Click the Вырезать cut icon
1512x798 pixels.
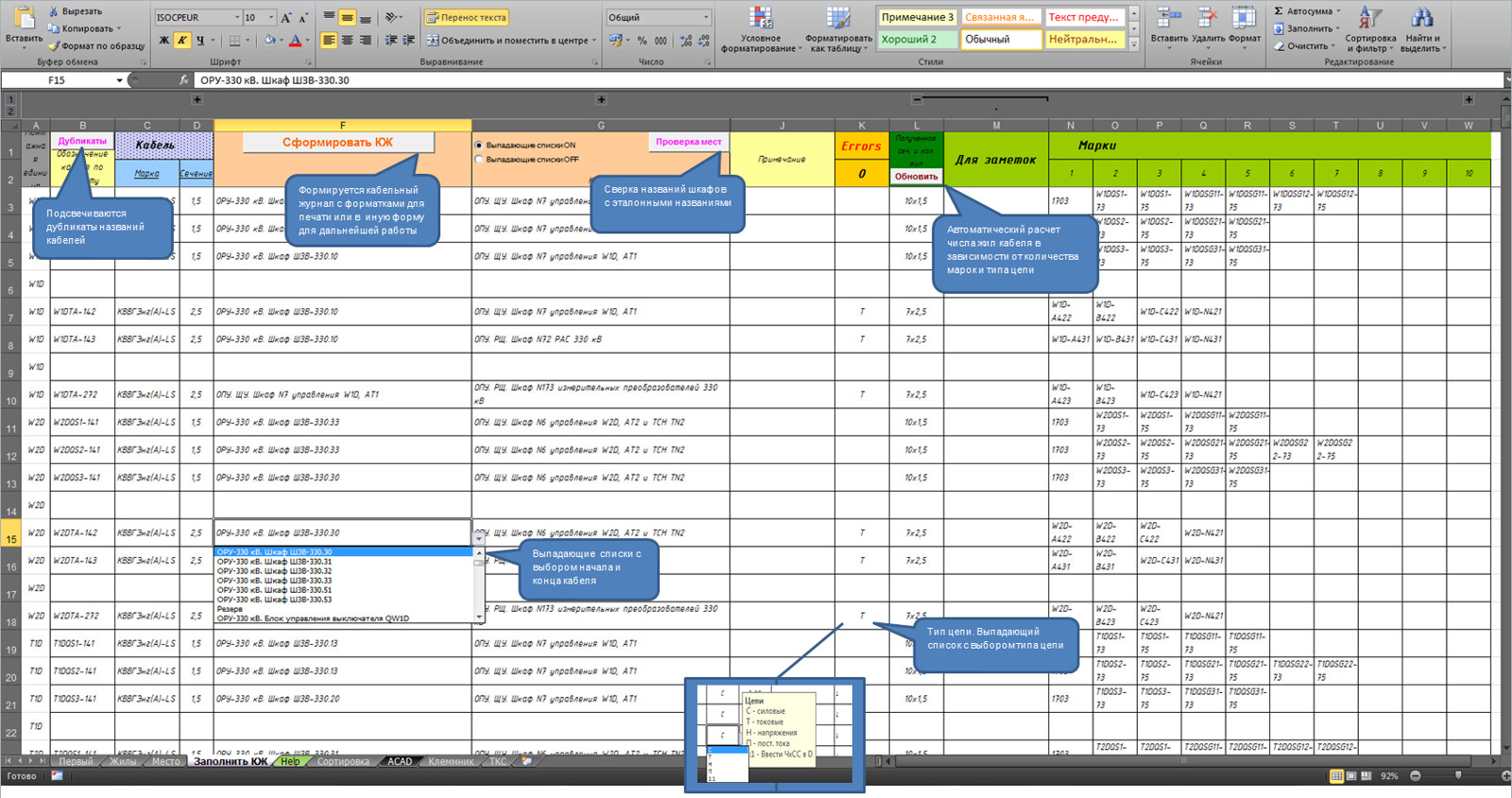tap(54, 11)
